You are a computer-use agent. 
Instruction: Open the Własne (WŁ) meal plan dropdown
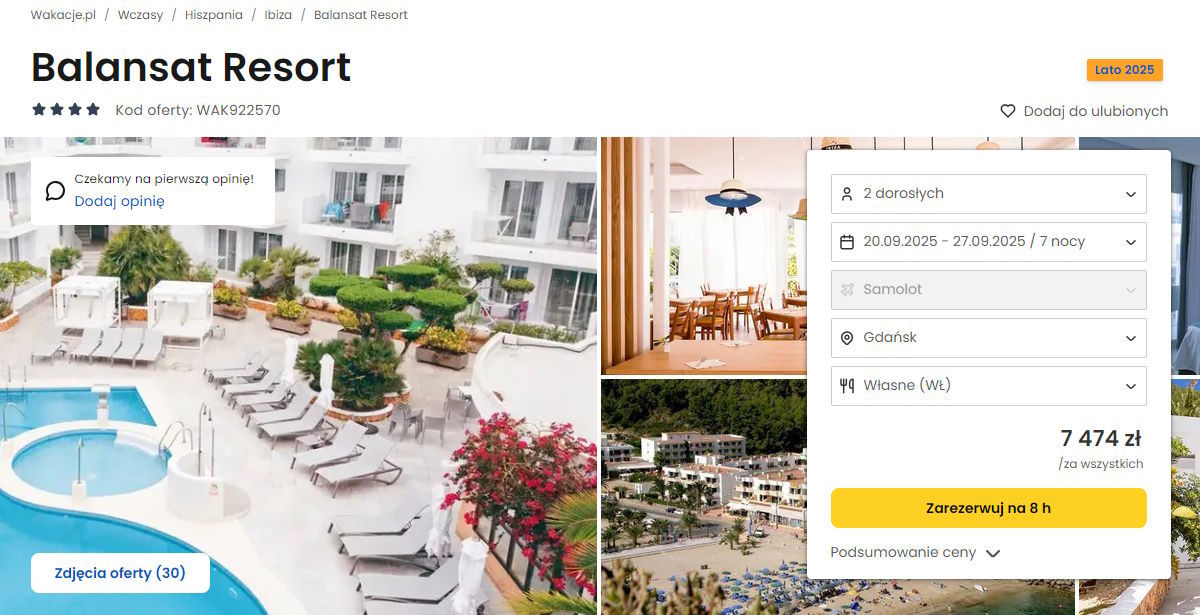tap(989, 385)
